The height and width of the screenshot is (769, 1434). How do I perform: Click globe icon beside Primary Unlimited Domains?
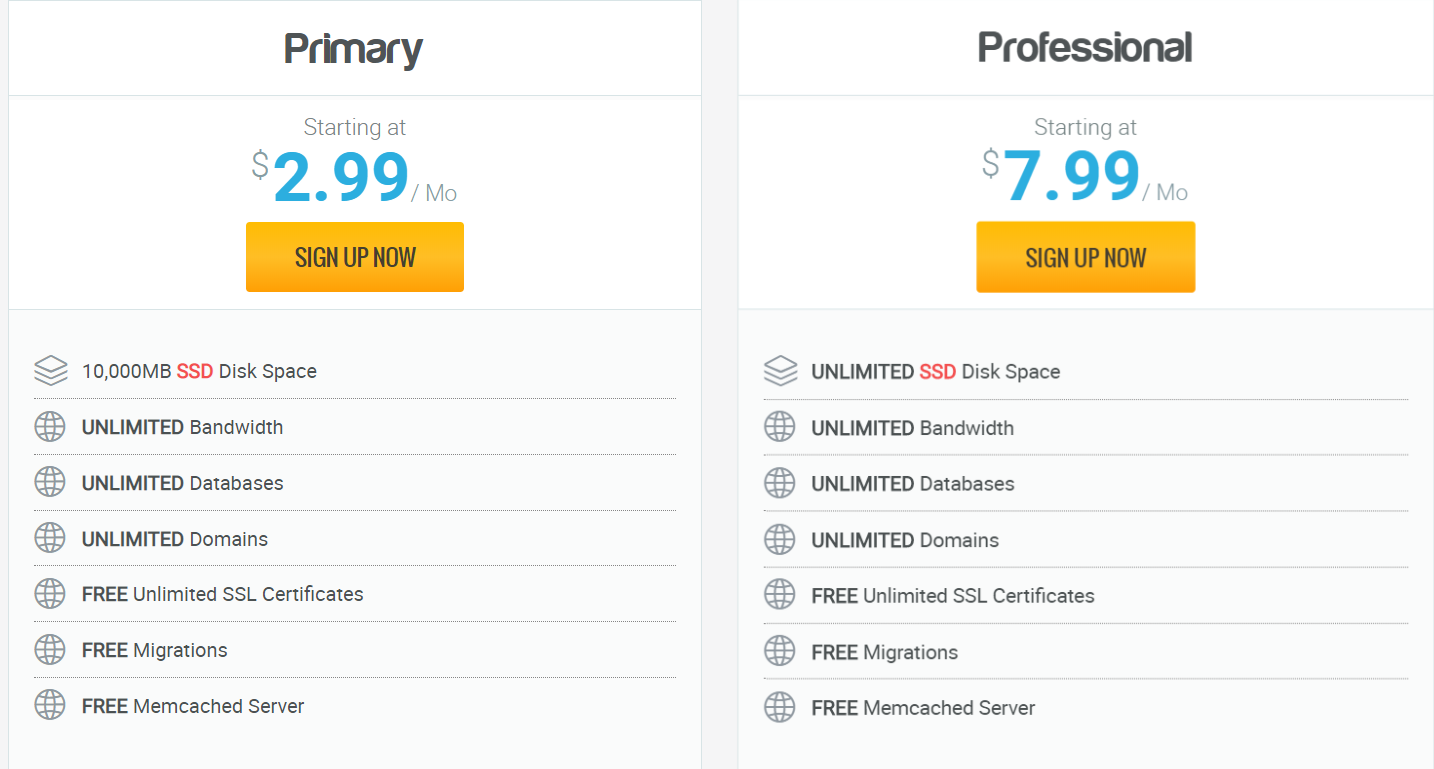tap(50, 539)
